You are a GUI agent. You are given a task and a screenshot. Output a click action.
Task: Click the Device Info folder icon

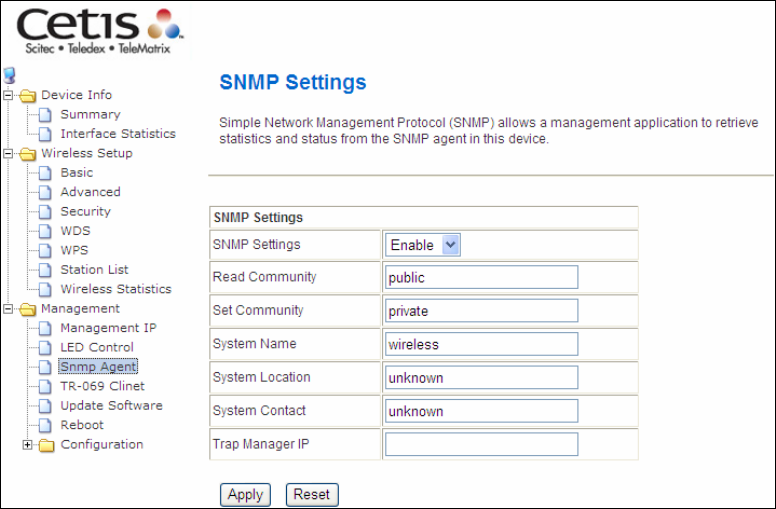click(28, 95)
